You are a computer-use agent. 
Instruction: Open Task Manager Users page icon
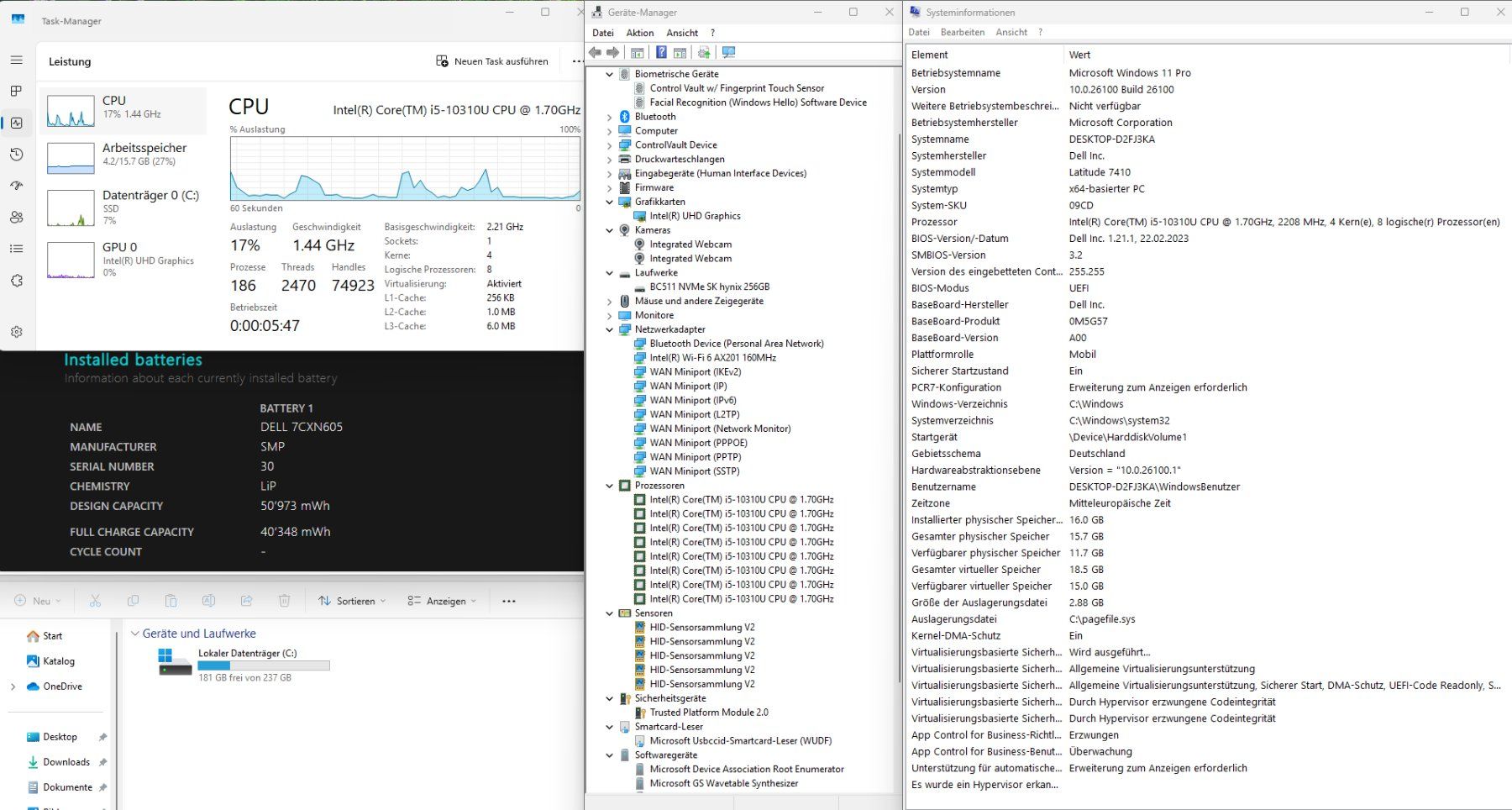[x=16, y=217]
